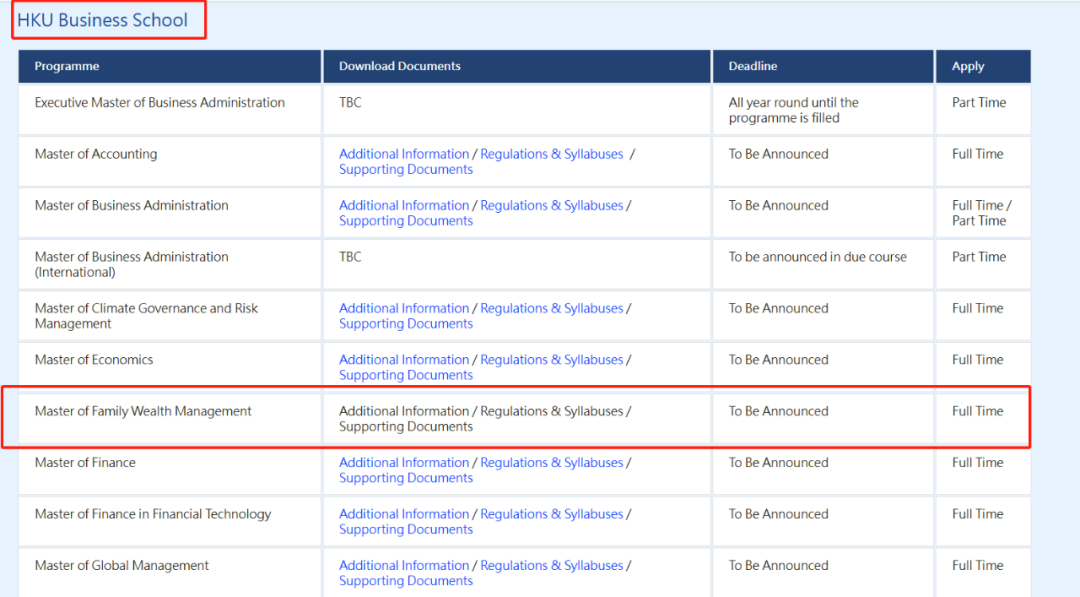Image resolution: width=1080 pixels, height=597 pixels.
Task: Open Supporting Documents for Master of Business Administration
Action: (x=406, y=221)
